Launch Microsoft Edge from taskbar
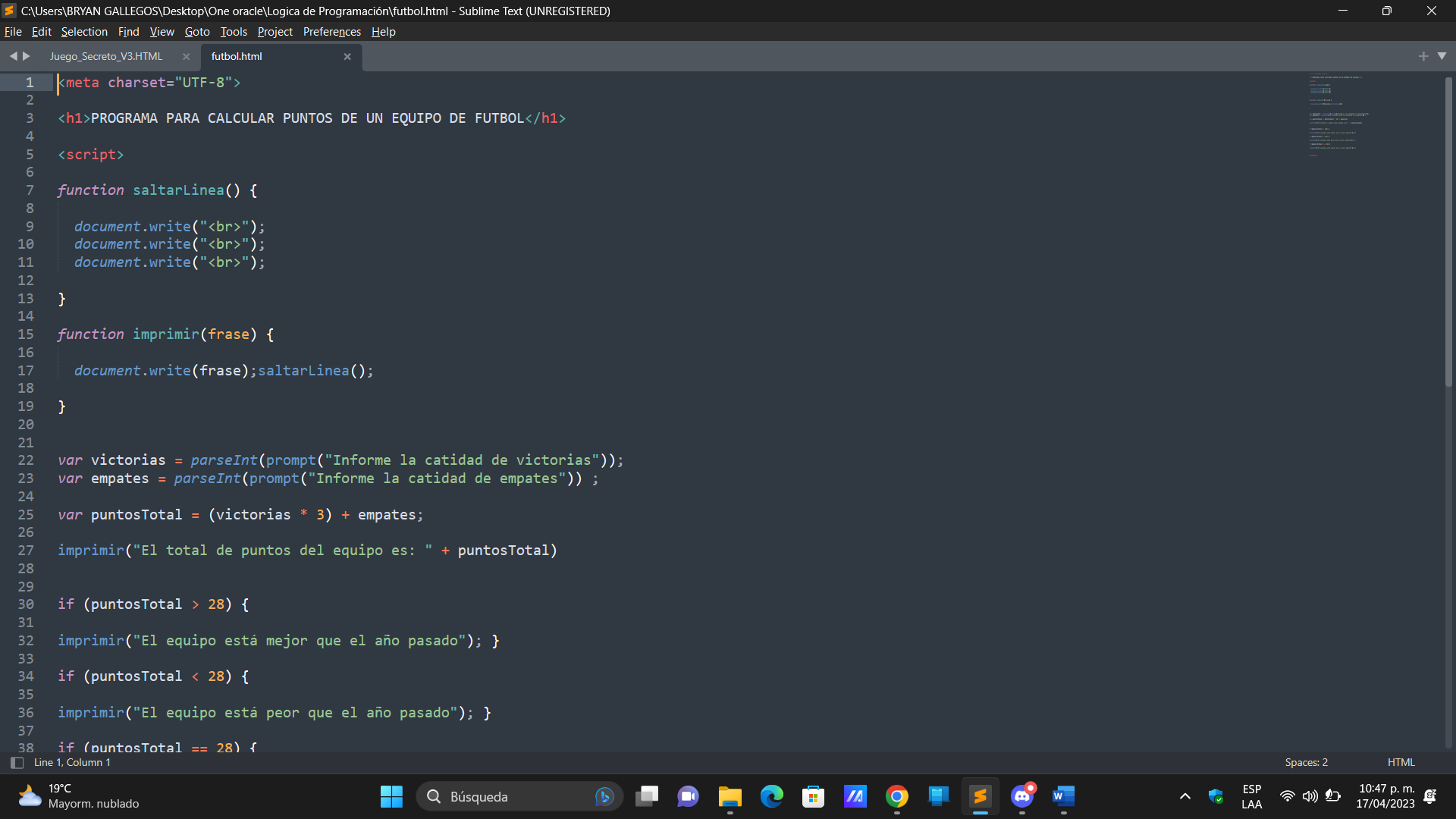Screen dimensions: 1456x819 (772, 796)
